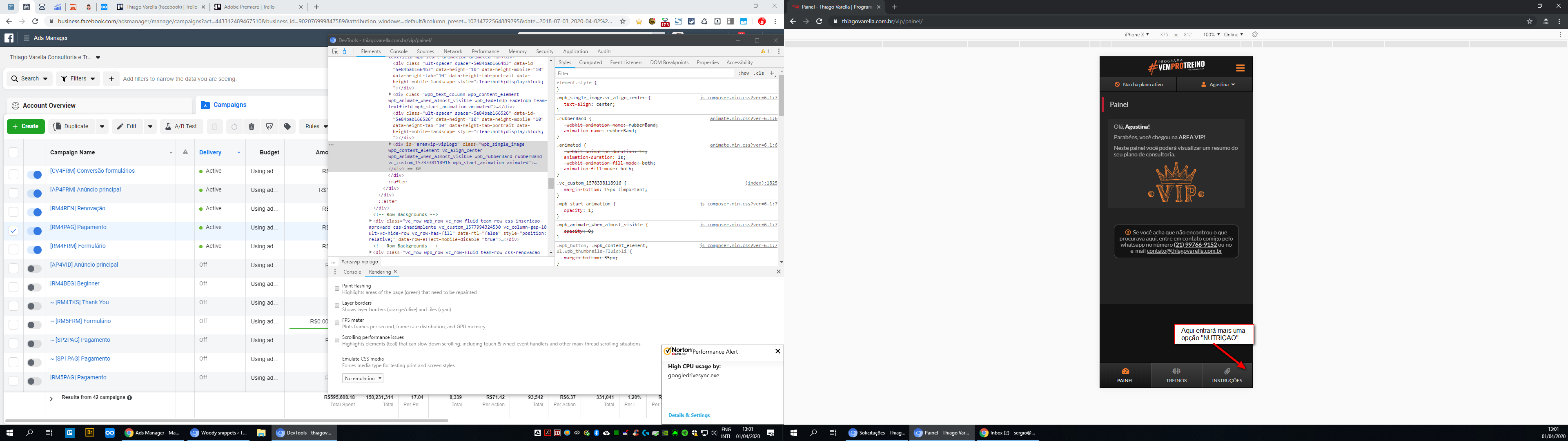Click the trash delete icon in Ads Manager

click(x=252, y=127)
